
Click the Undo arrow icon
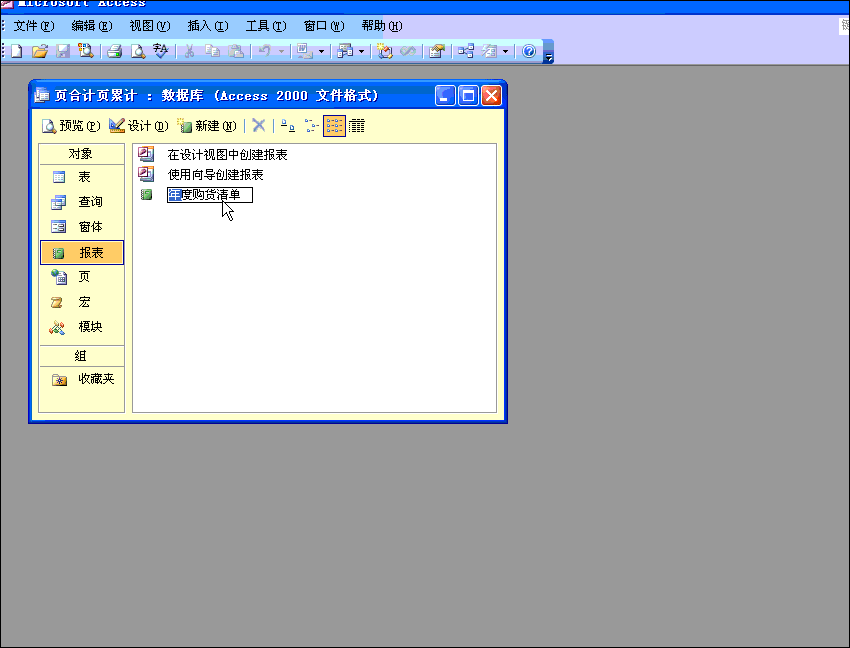tap(265, 52)
